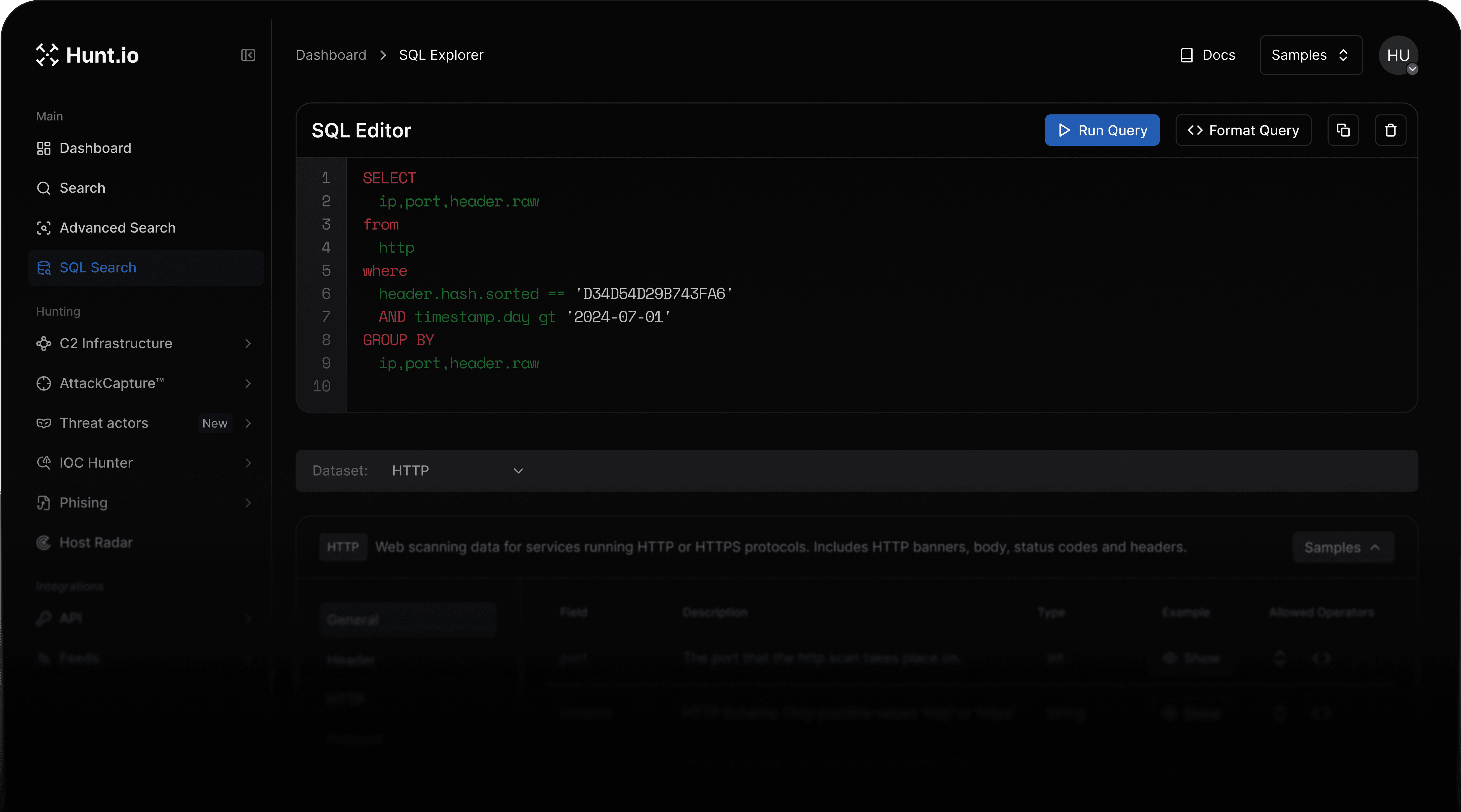The height and width of the screenshot is (812, 1461).
Task: Click the Host Radar icon
Action: [x=44, y=543]
